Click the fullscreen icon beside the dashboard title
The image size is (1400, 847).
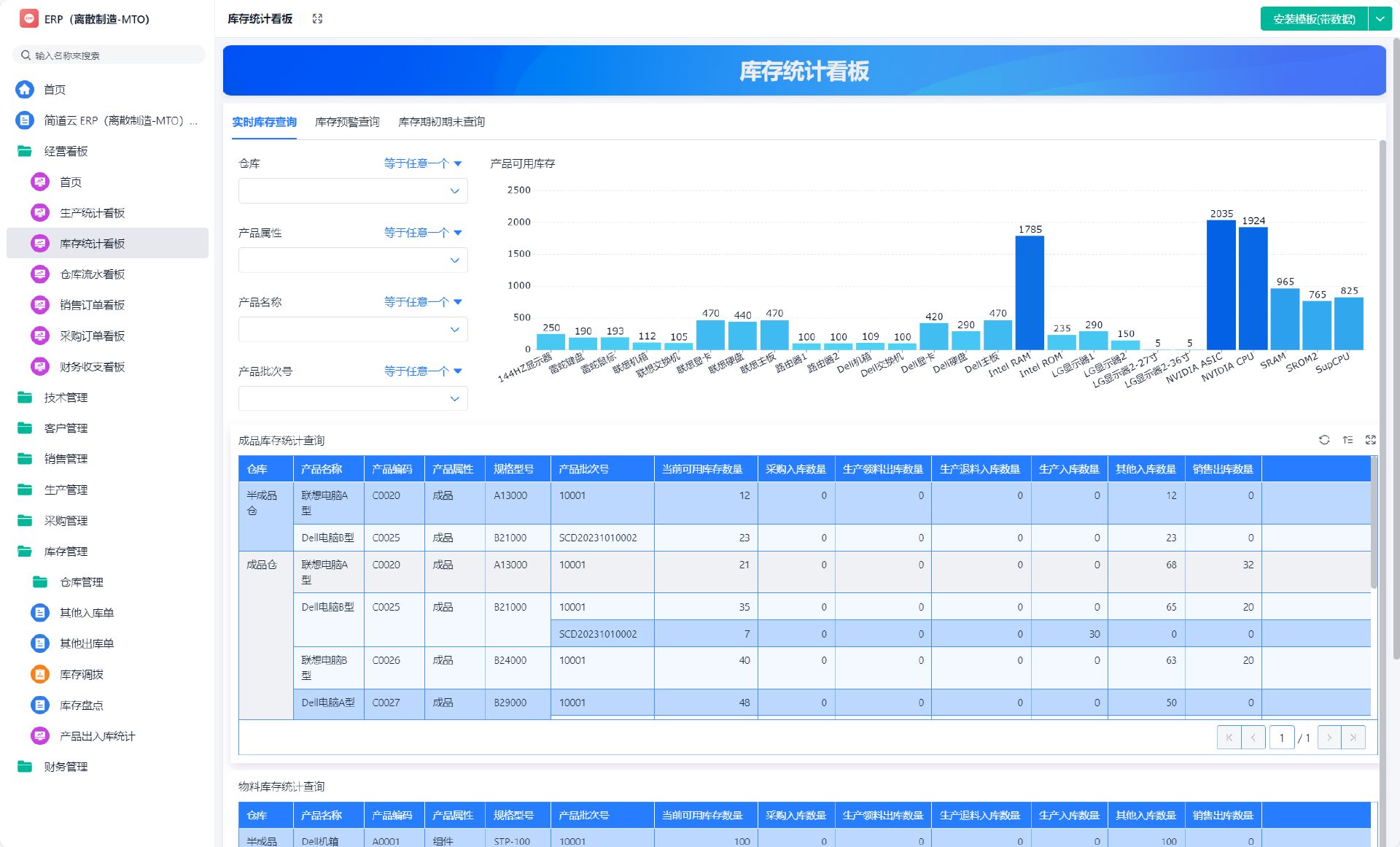[317, 19]
